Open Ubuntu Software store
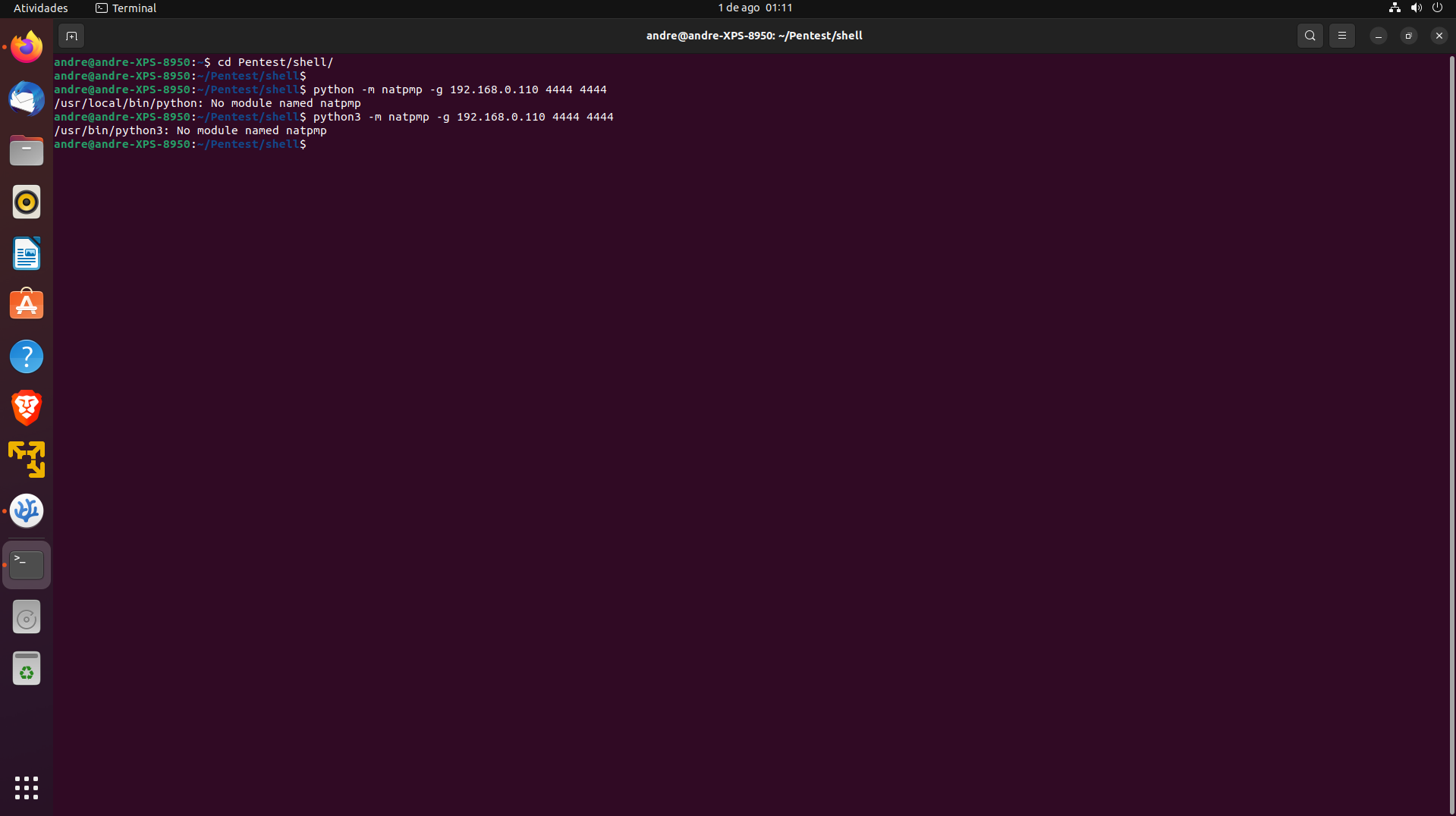 pyautogui.click(x=27, y=305)
